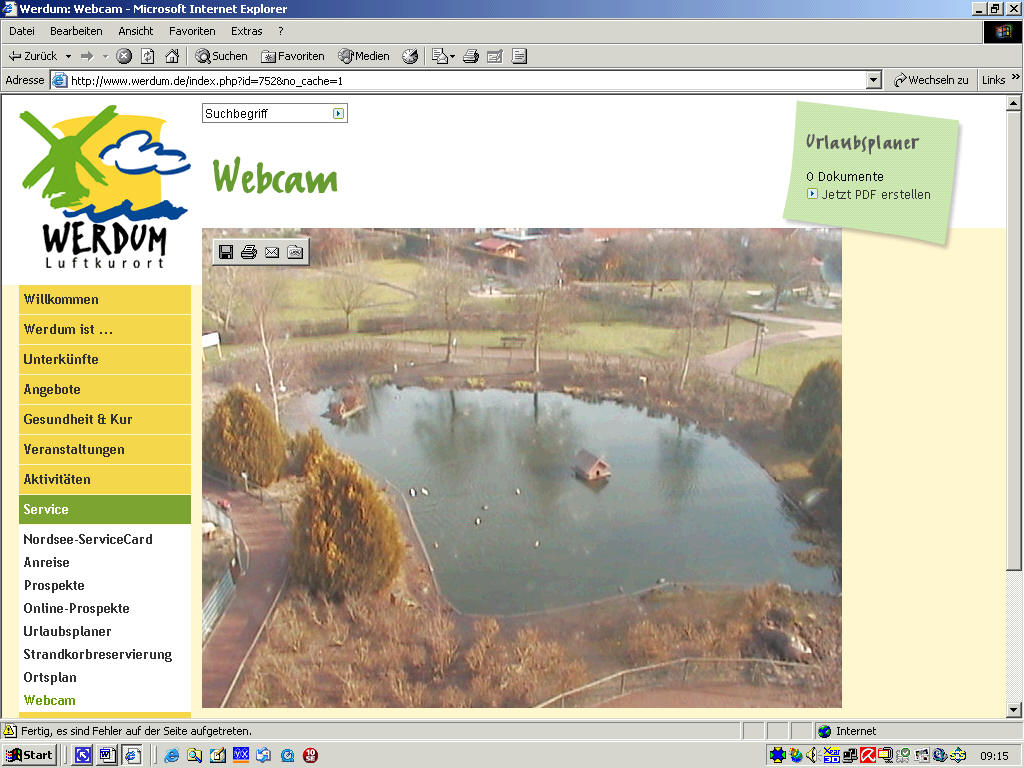Image resolution: width=1024 pixels, height=768 pixels.
Task: Click the Diskussion icon in the browser toolbar
Action: (519, 56)
